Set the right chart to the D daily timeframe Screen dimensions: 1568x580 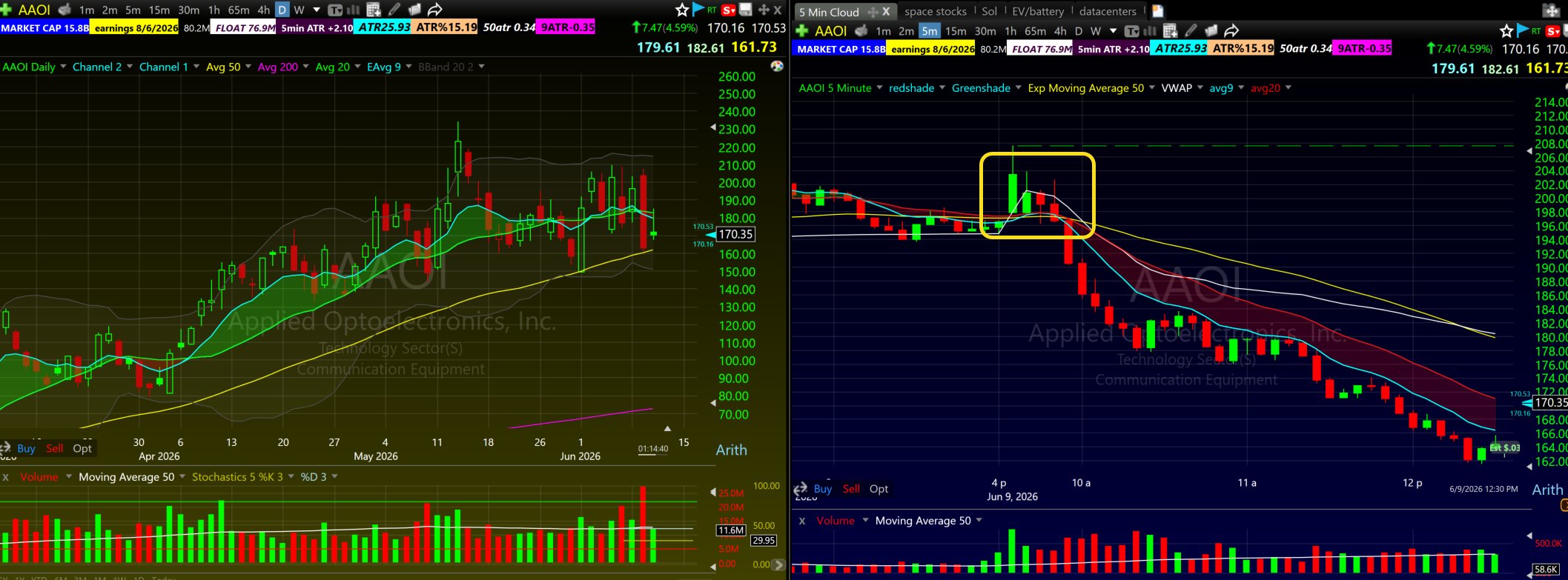(x=1078, y=30)
